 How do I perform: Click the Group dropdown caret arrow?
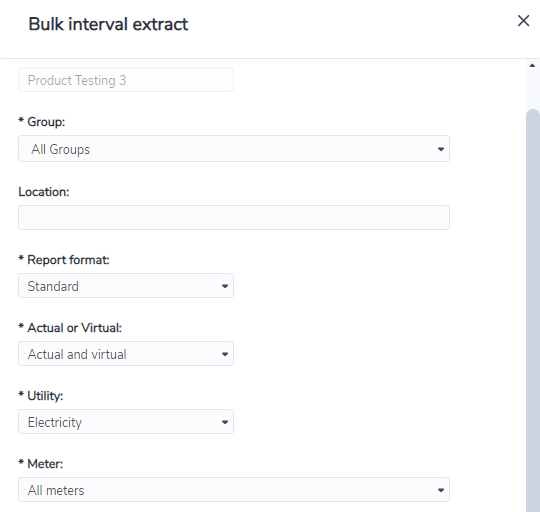click(440, 149)
